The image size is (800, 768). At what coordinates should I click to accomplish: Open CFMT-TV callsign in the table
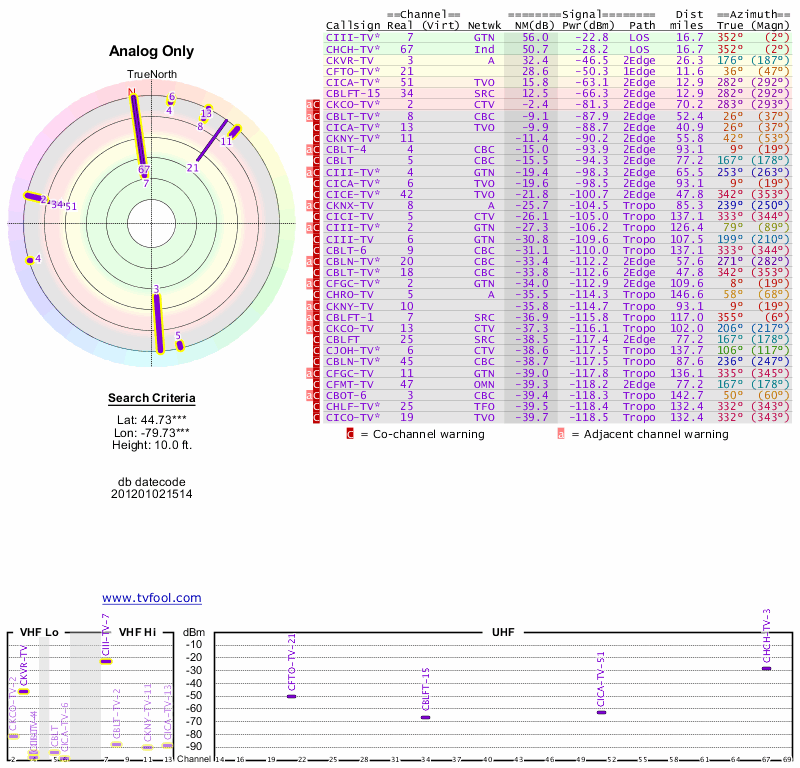[x=349, y=384]
